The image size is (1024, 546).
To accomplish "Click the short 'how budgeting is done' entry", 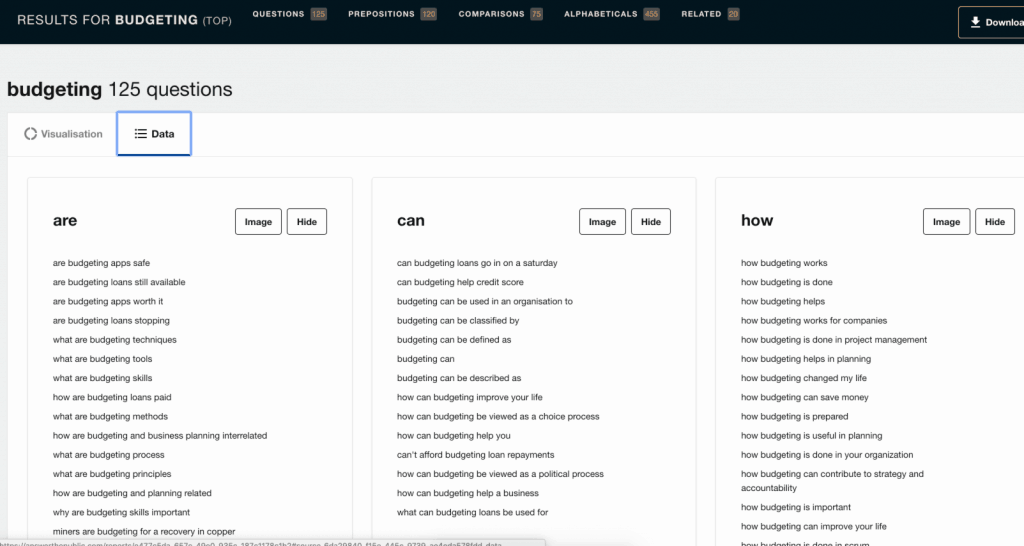I will pos(786,282).
